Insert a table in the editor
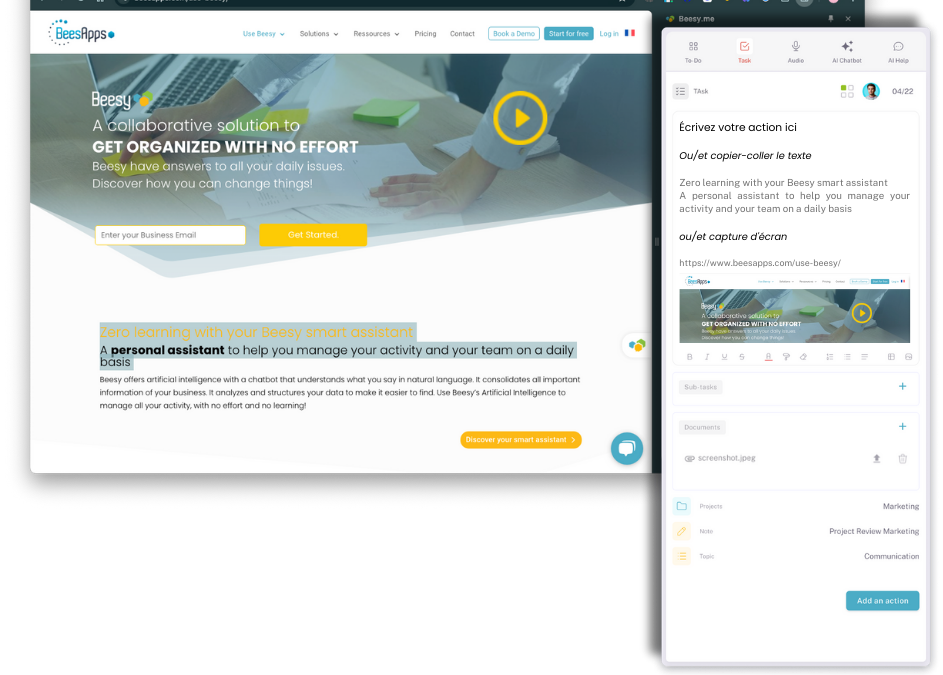 (891, 357)
